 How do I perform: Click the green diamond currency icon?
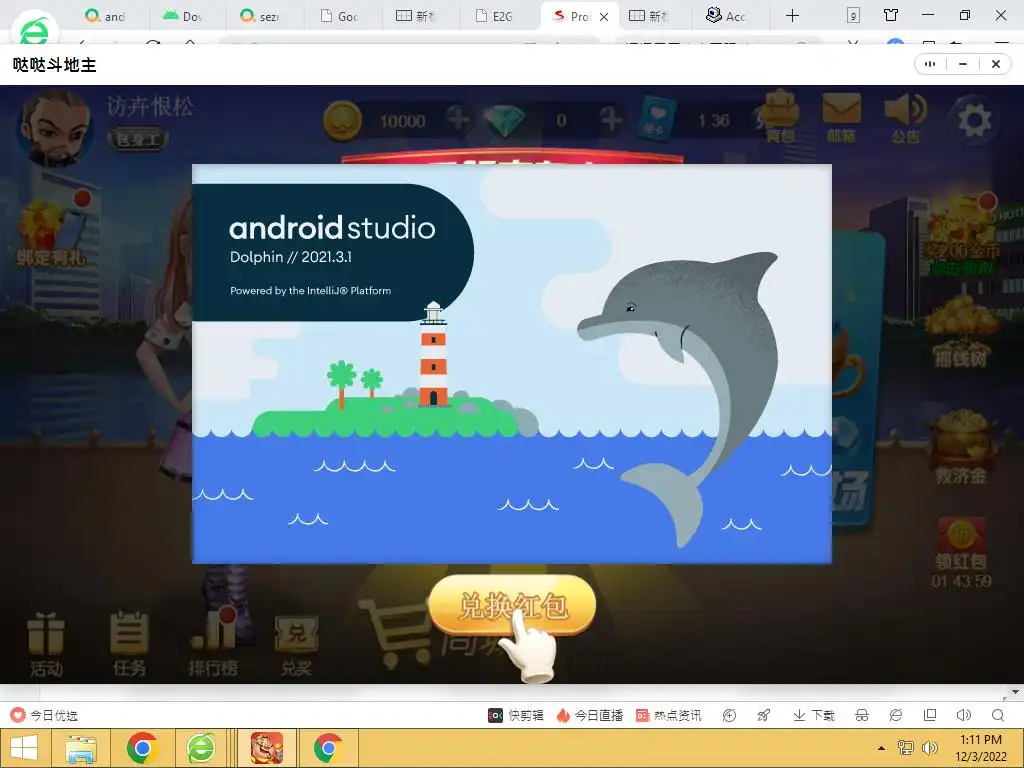tap(504, 121)
